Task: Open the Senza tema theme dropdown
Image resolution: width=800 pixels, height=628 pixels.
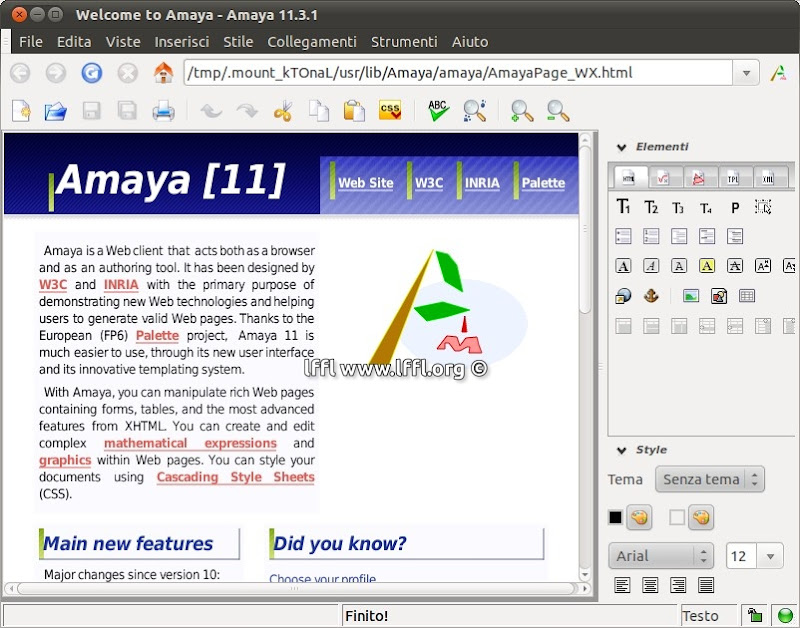Action: 710,479
